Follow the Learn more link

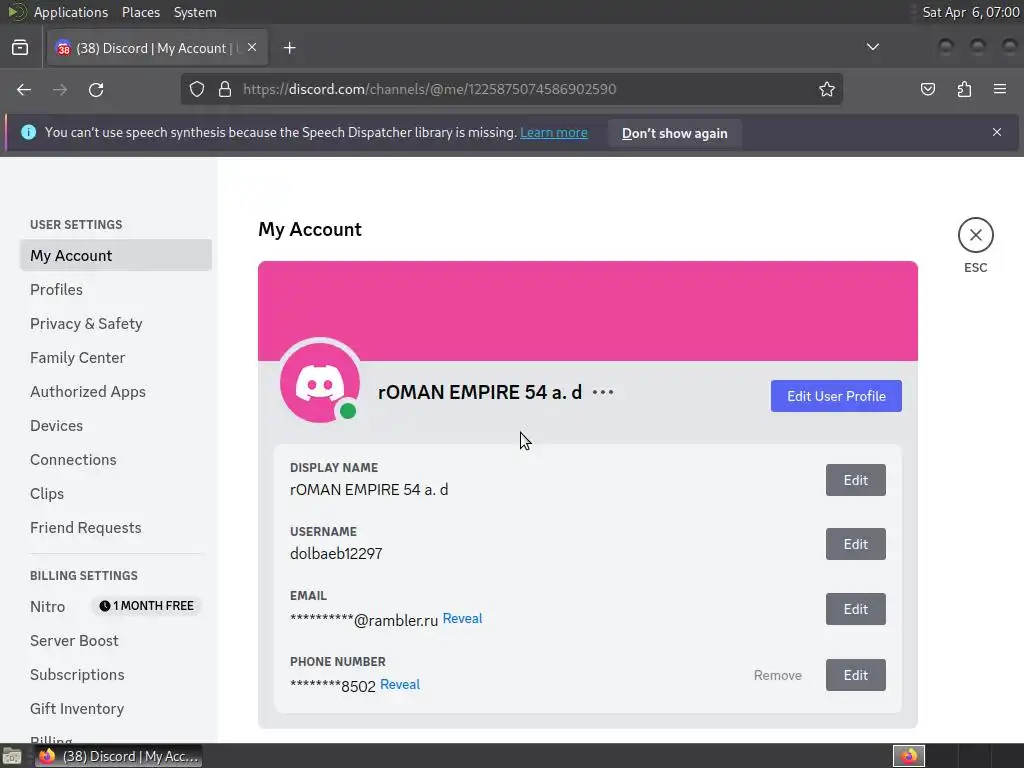click(x=554, y=133)
